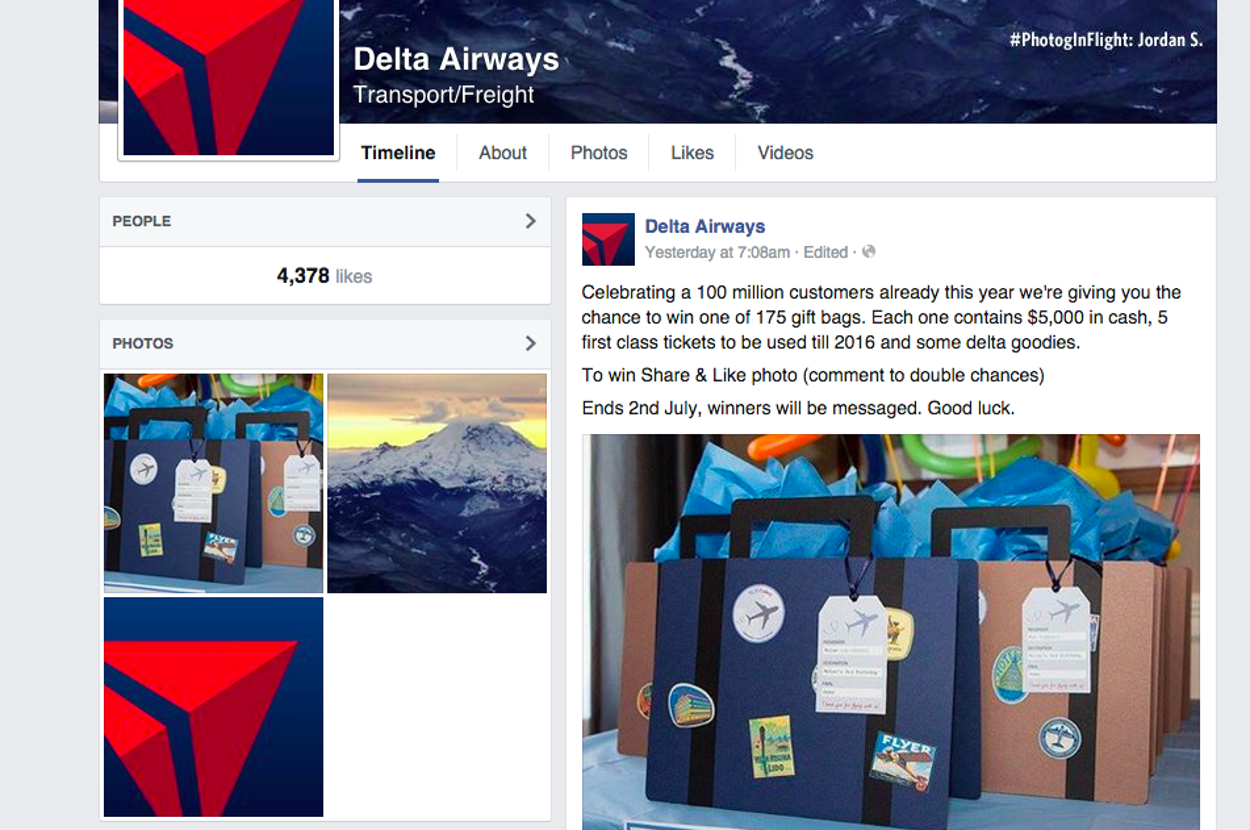Image resolution: width=1250 pixels, height=830 pixels.
Task: Open the Delta profile picture on the cover
Action: 228,77
